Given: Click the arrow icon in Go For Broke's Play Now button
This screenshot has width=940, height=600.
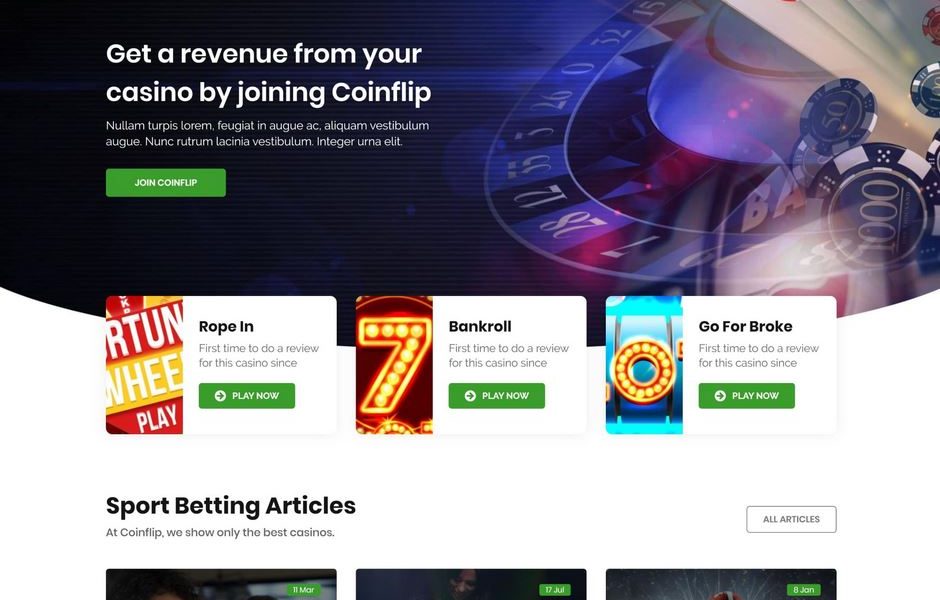Looking at the screenshot, I should (720, 396).
